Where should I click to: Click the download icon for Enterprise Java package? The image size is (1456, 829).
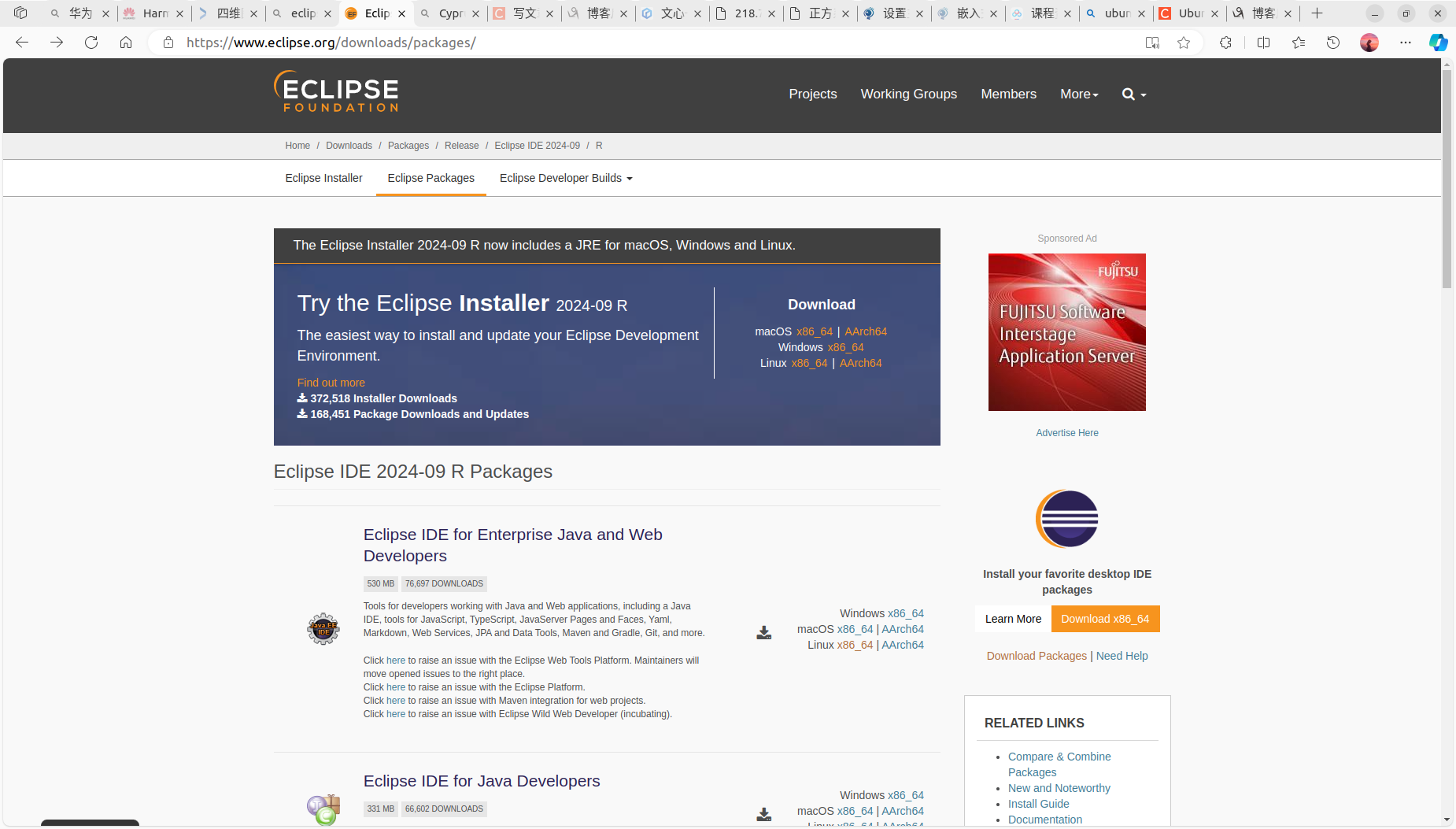click(x=763, y=632)
